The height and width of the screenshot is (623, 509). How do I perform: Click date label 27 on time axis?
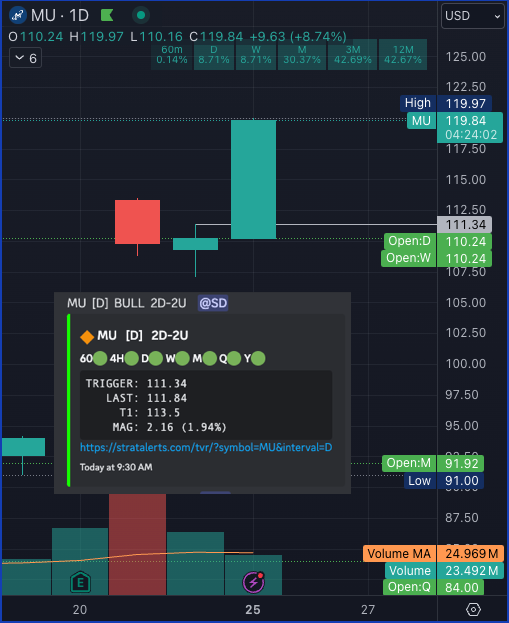(x=368, y=609)
